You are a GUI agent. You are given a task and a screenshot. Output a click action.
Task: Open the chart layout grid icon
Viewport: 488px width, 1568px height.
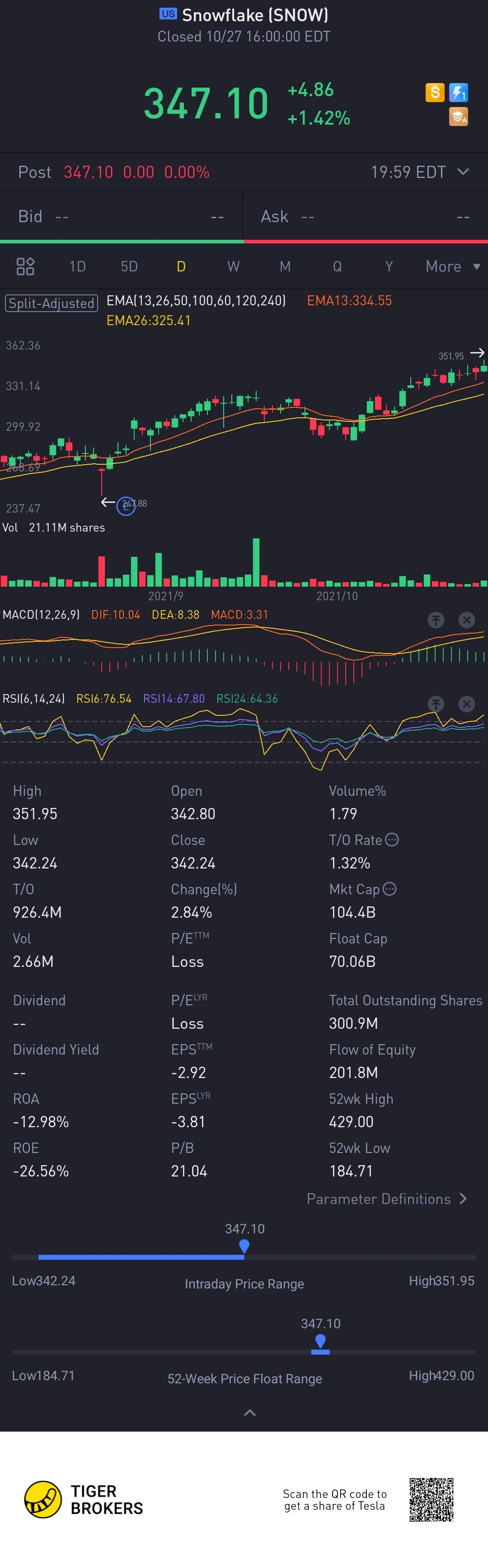pos(25,266)
